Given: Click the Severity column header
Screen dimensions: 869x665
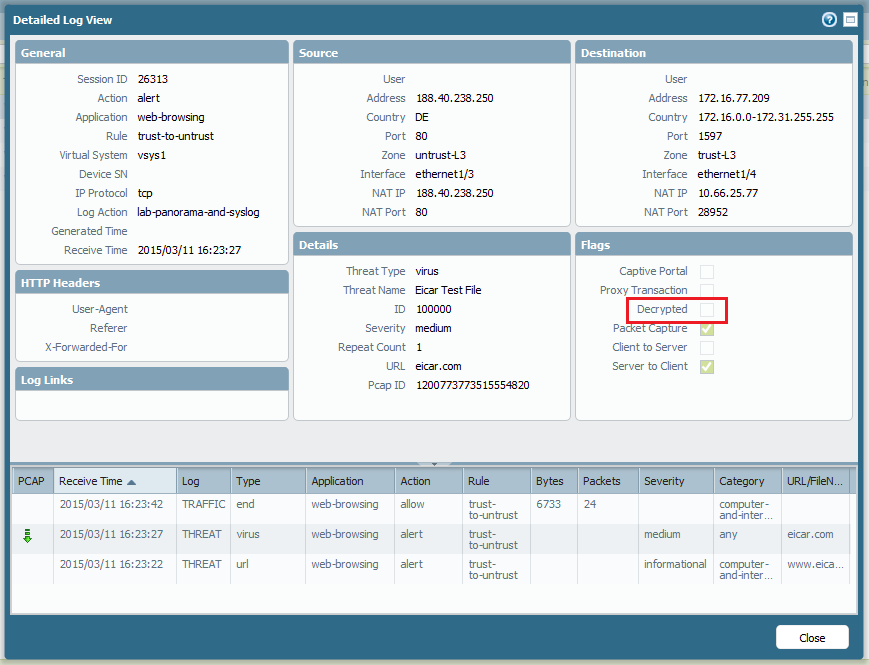Looking at the screenshot, I should coord(662,480).
